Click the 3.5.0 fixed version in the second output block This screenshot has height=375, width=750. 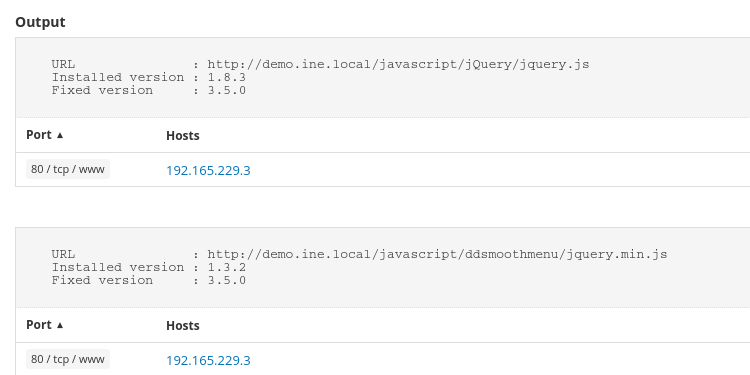point(227,280)
